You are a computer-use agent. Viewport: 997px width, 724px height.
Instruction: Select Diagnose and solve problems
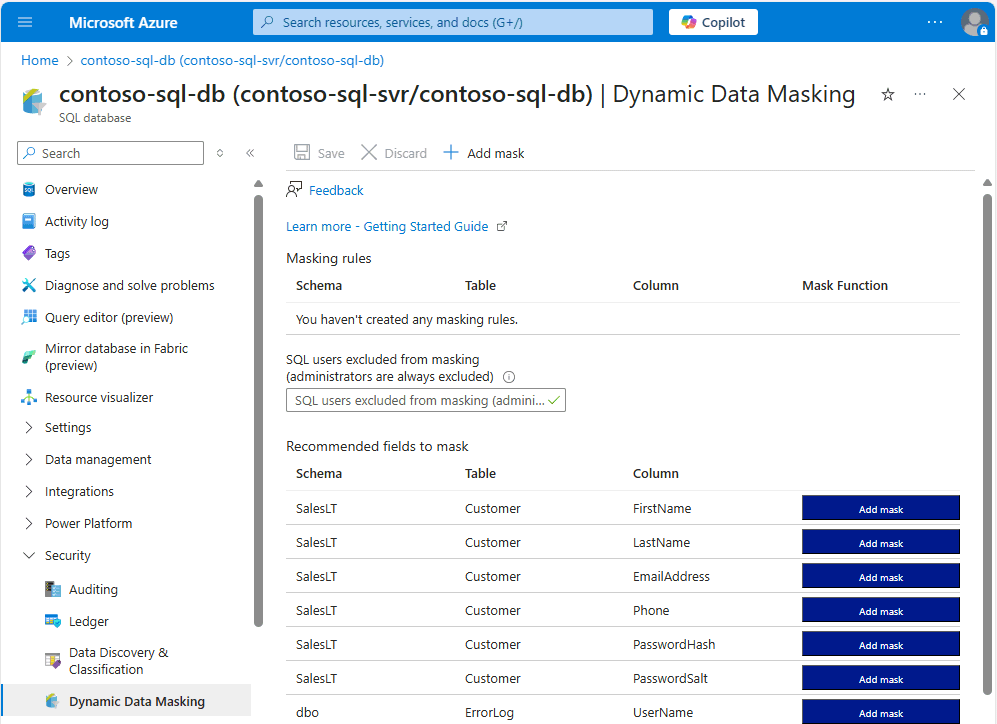click(129, 285)
